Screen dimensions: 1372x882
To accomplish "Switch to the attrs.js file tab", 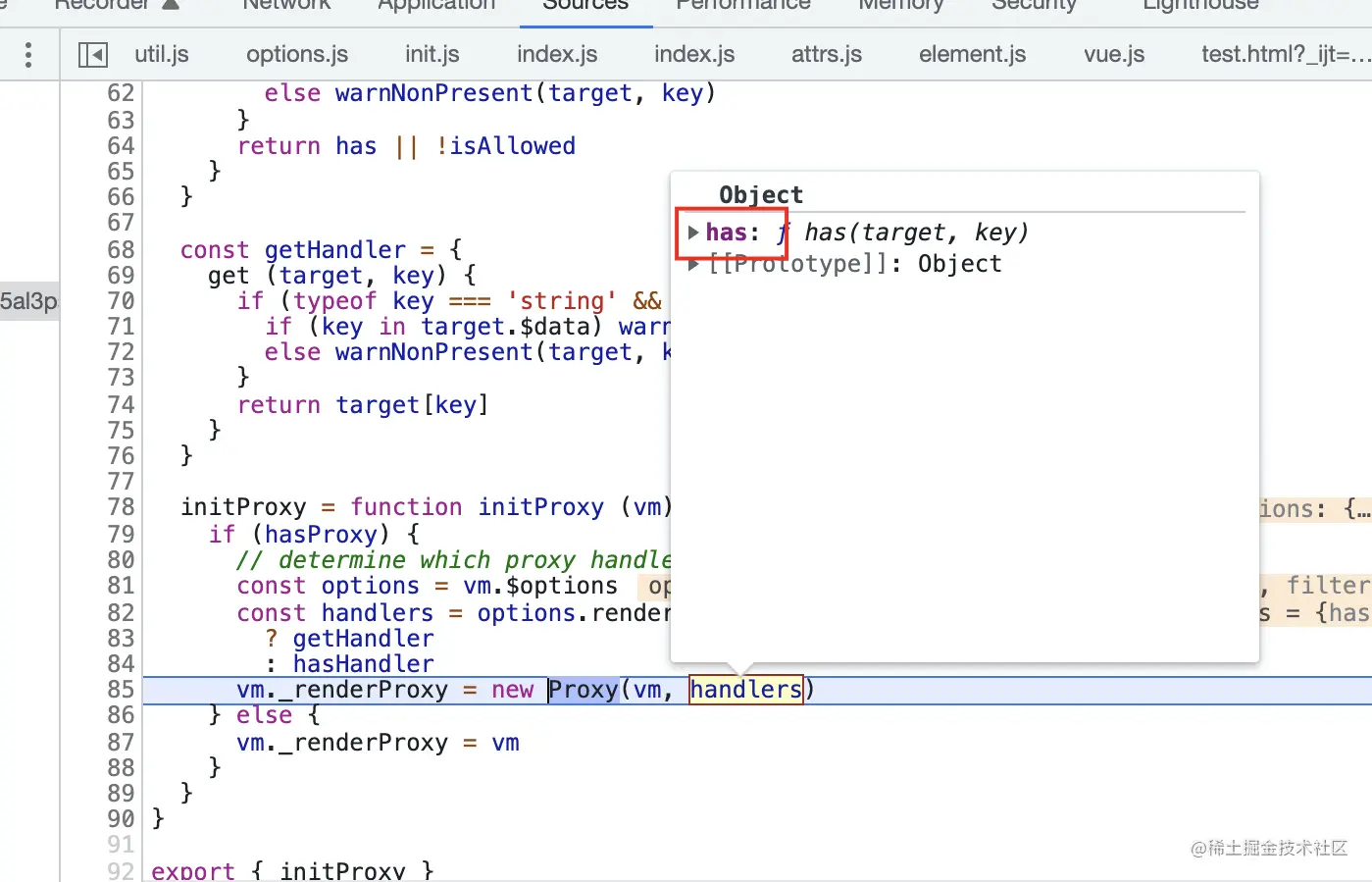I will pos(827,54).
